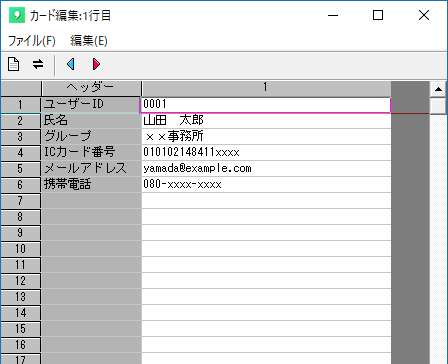448x364 pixels.
Task: Minimize the カード編集 window
Action: tap(333, 15)
